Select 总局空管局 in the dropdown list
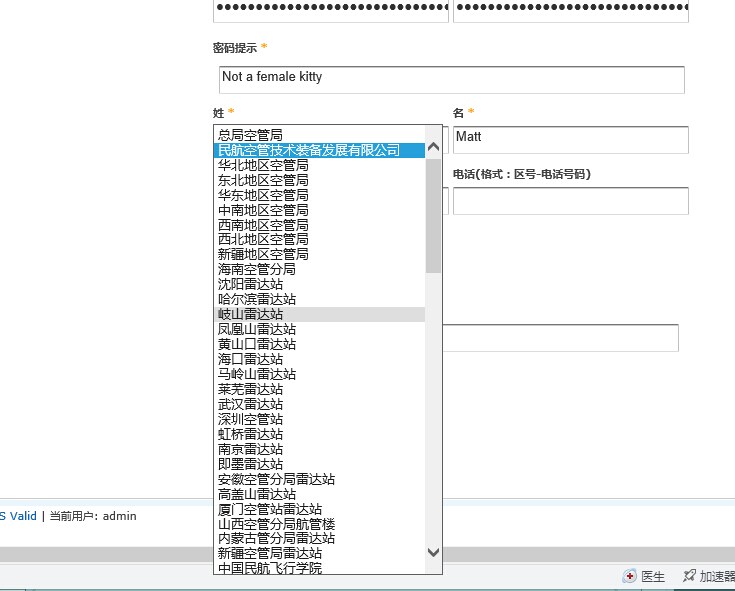 (x=319, y=135)
